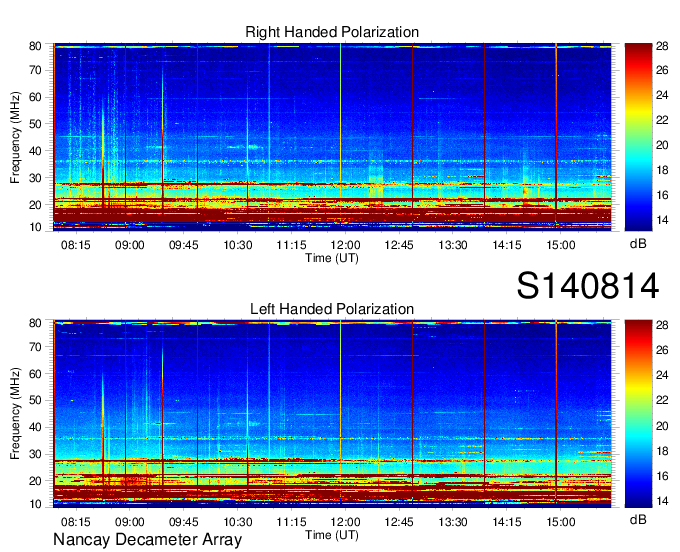Viewport: 680px width, 552px height.
Task: Click the dB label beside the bottom color bar
Action: 638,520
